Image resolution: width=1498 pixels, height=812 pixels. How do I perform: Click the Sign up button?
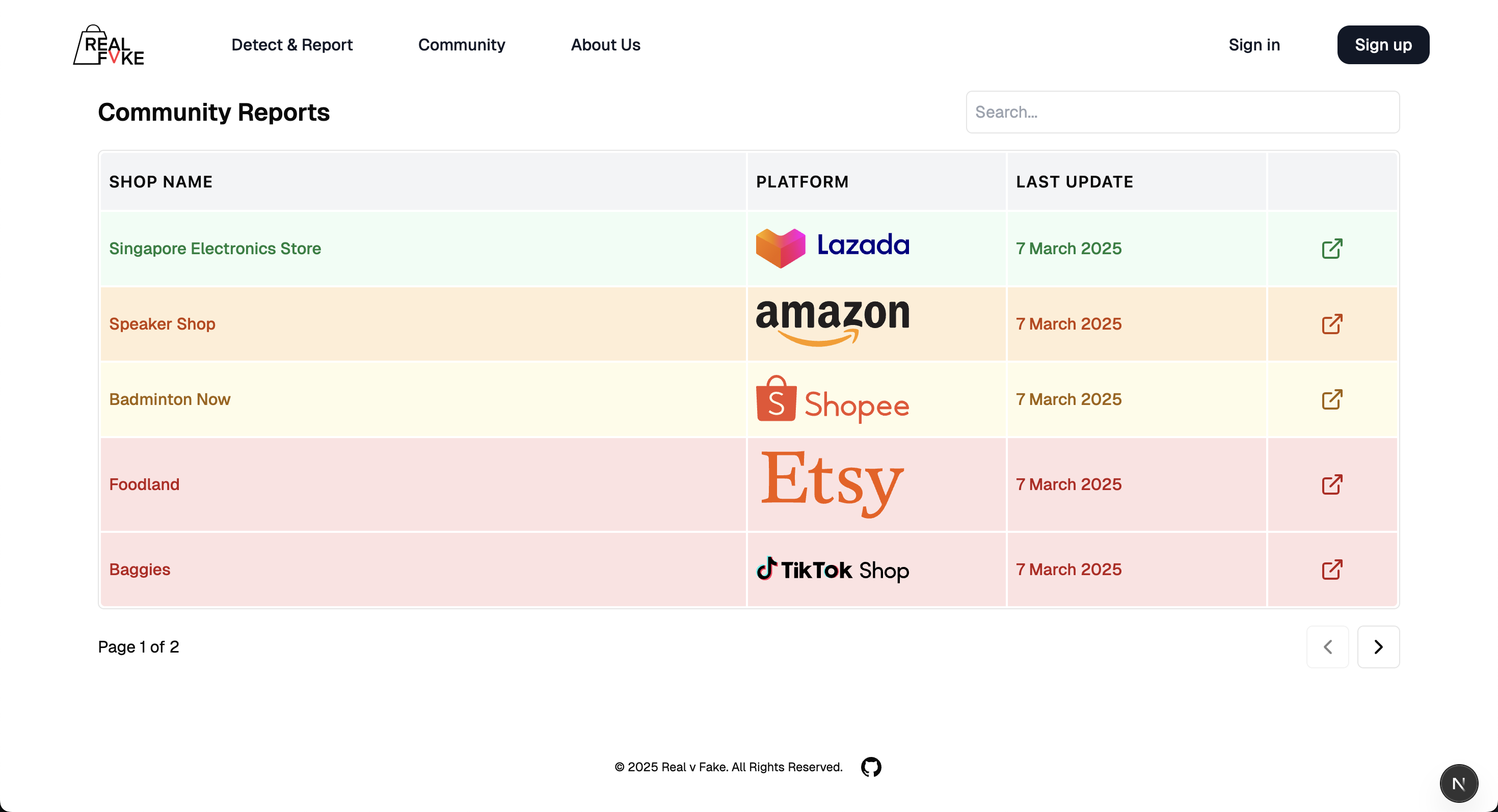pos(1383,44)
